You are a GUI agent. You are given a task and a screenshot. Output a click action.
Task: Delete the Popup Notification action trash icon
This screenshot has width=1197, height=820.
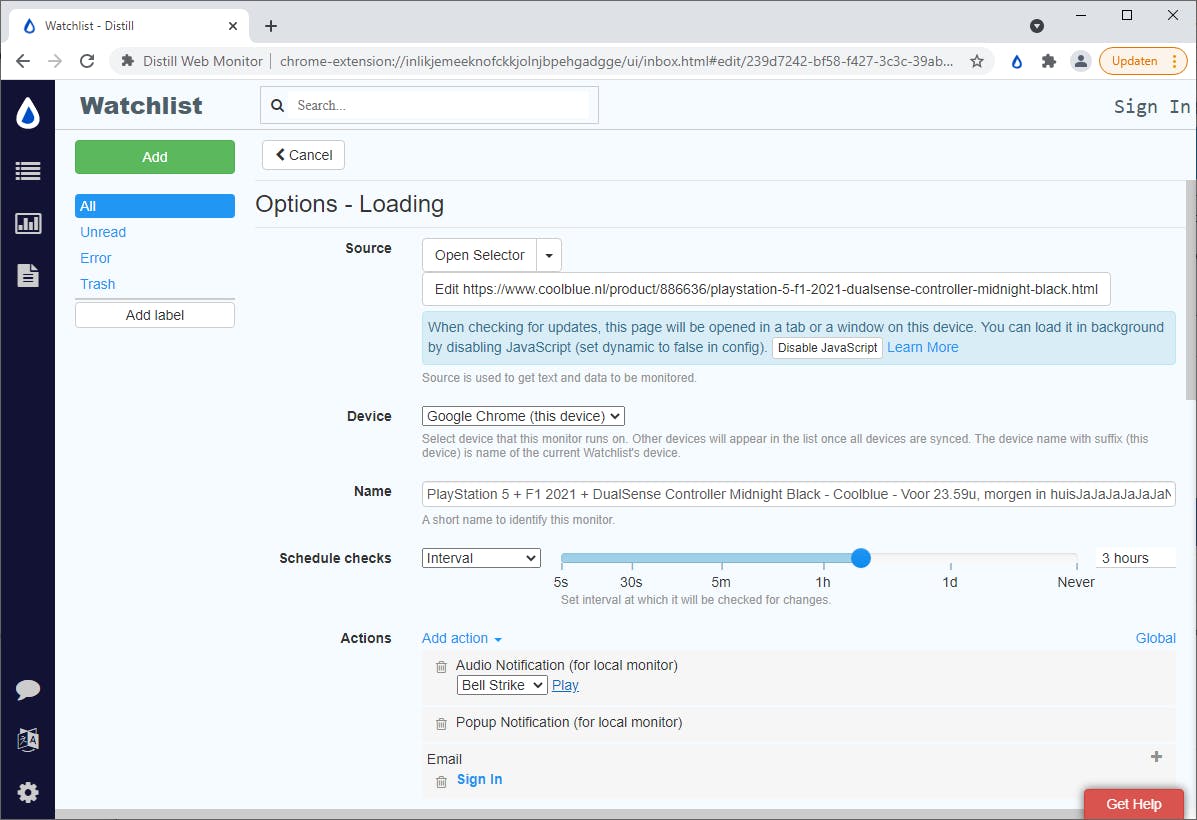point(441,723)
